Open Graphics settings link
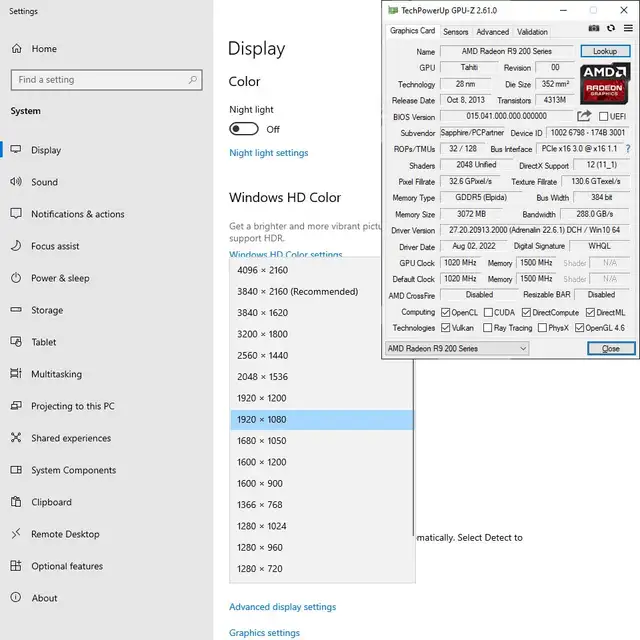 coord(264,633)
